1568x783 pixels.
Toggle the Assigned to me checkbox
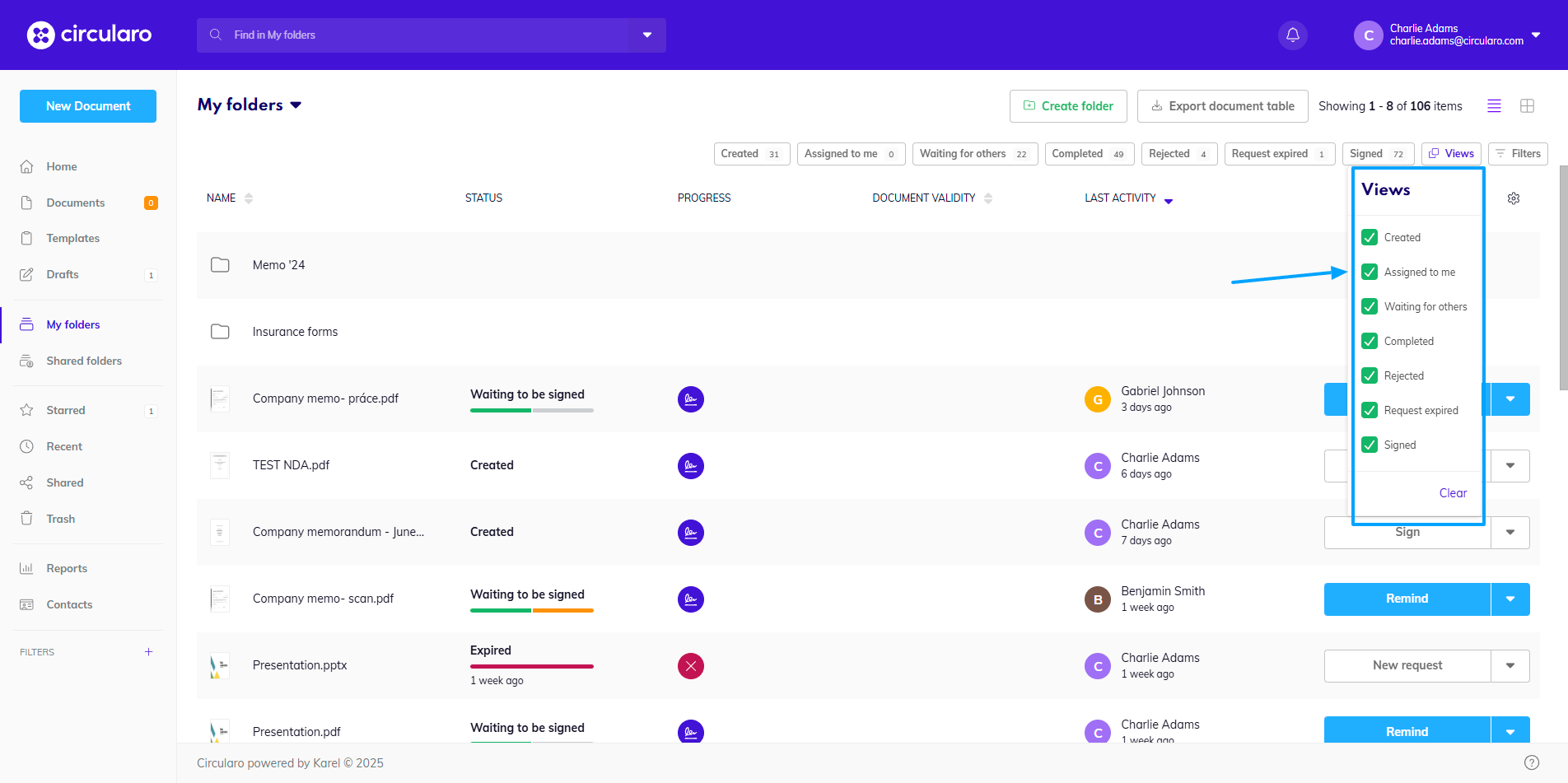click(1370, 272)
